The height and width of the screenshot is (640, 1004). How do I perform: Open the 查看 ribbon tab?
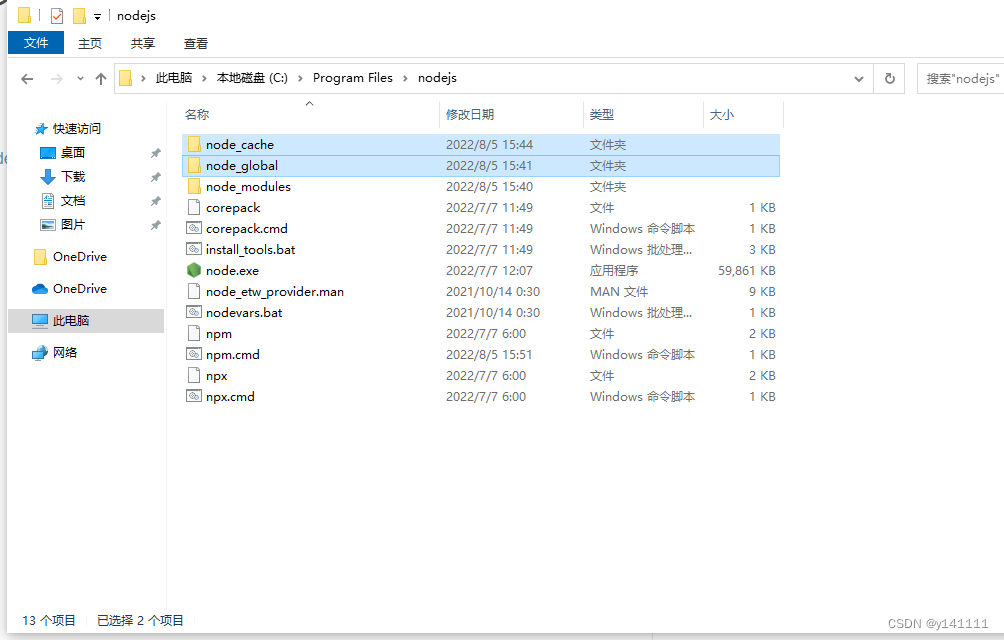pos(195,43)
